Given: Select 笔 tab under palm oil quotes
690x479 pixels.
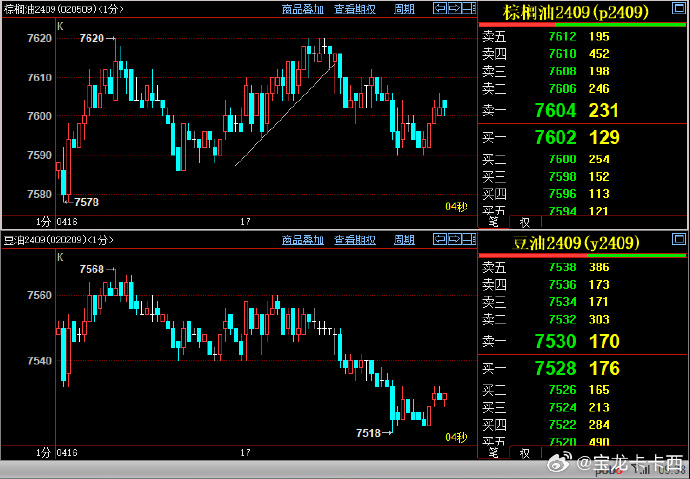Looking at the screenshot, I should pos(494,222).
